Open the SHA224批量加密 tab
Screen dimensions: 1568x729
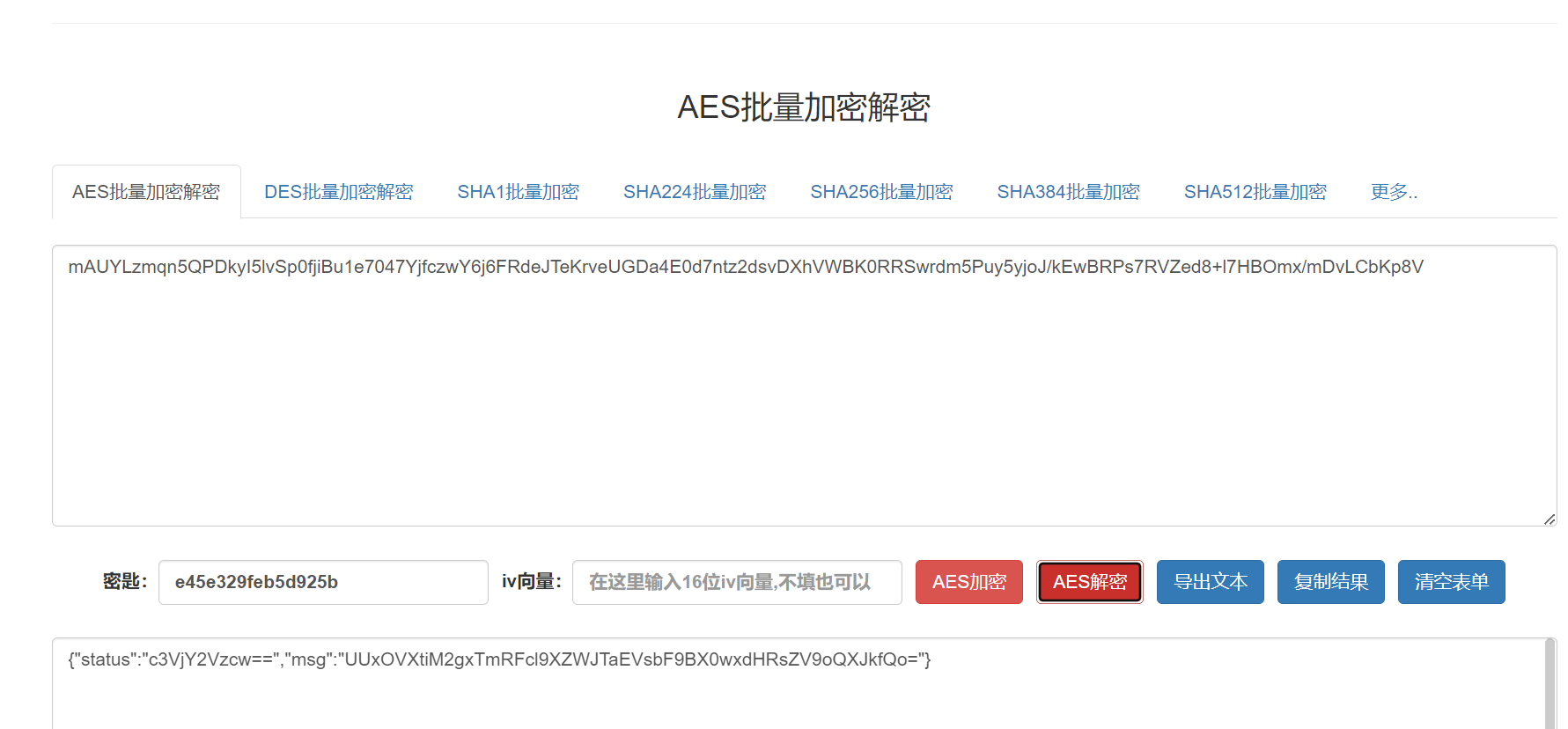pyautogui.click(x=695, y=192)
